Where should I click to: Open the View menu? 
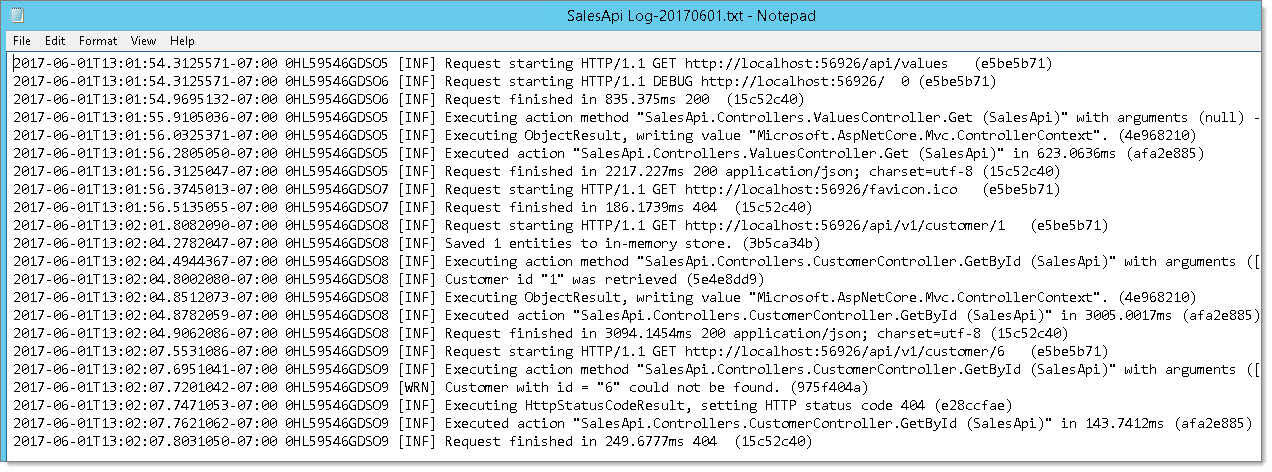pyautogui.click(x=143, y=41)
